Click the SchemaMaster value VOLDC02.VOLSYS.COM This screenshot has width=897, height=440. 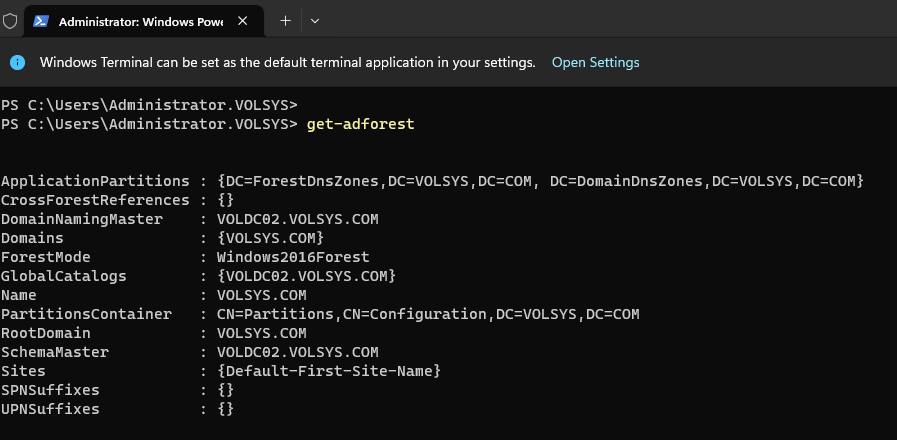click(297, 352)
